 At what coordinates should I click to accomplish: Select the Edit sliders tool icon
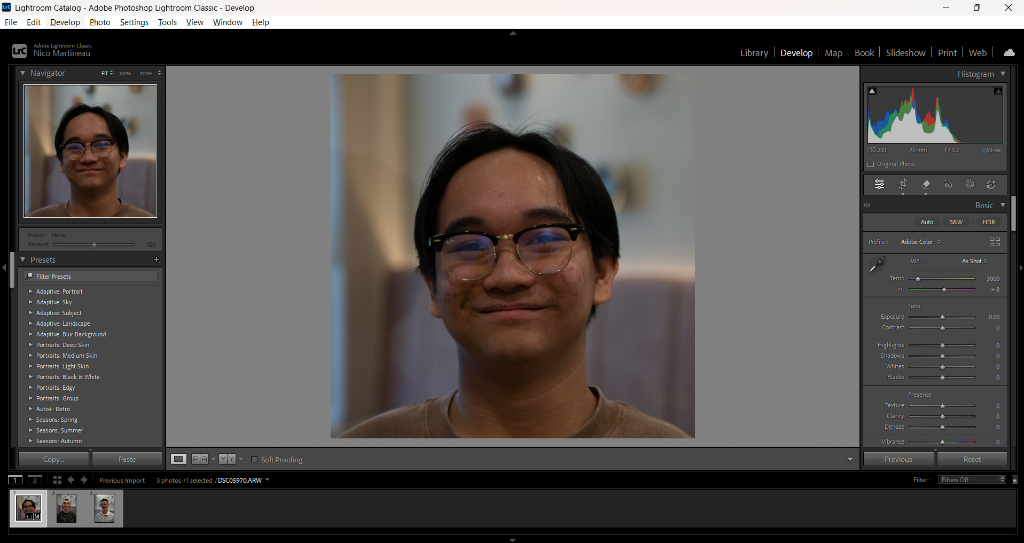click(x=880, y=185)
